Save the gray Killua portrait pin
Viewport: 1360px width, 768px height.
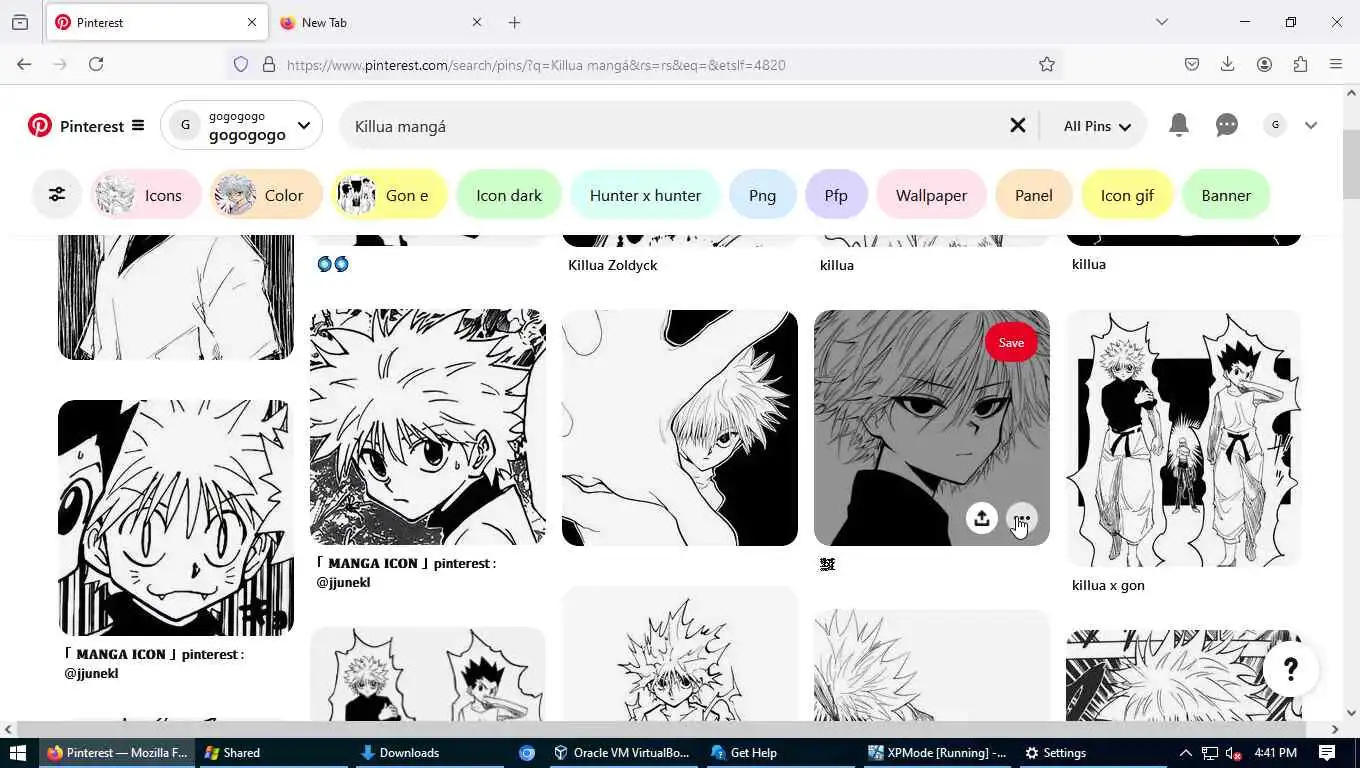point(1011,343)
